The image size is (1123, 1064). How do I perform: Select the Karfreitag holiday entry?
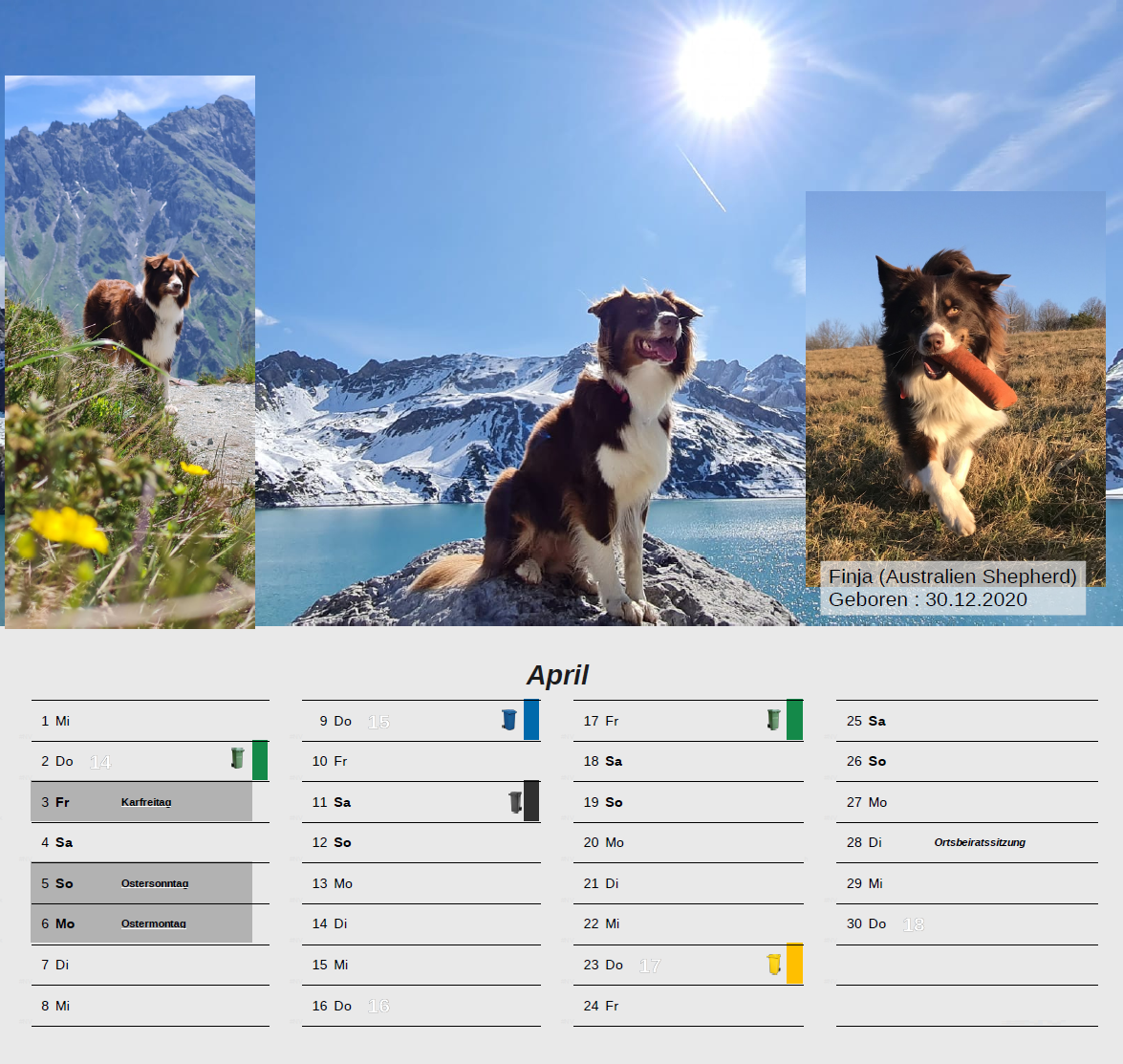click(x=146, y=802)
